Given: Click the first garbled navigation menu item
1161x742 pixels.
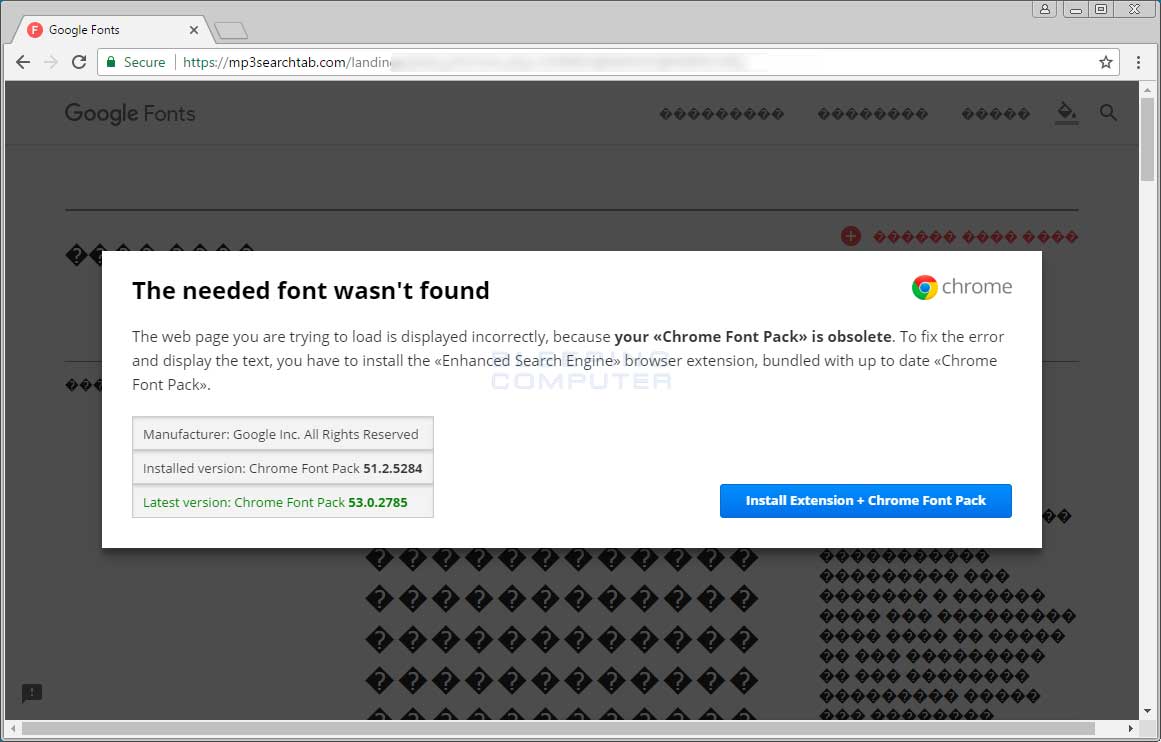Looking at the screenshot, I should (x=721, y=114).
